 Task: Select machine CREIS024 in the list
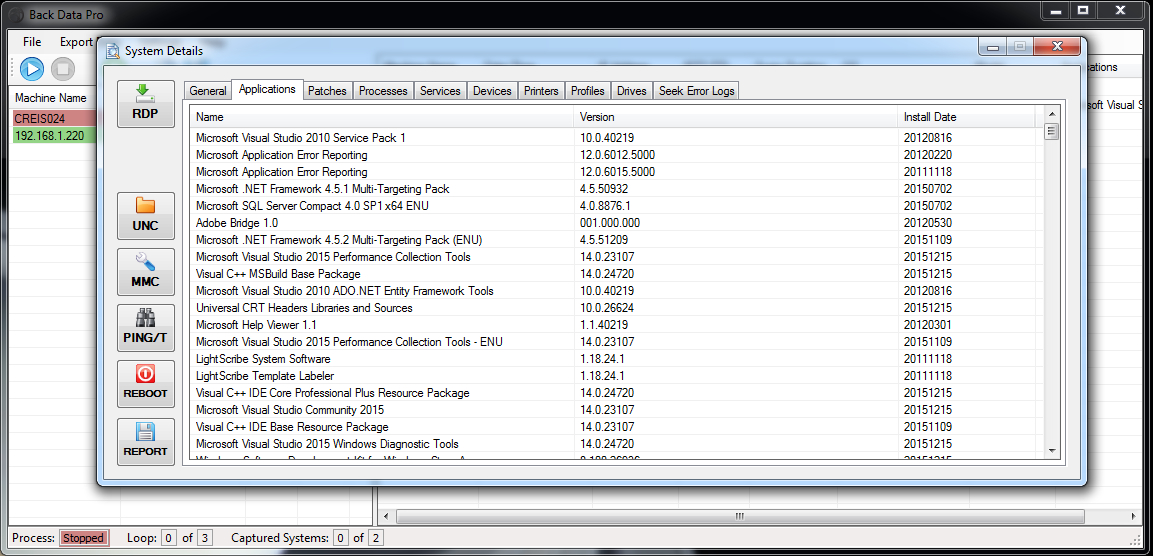tap(54, 118)
